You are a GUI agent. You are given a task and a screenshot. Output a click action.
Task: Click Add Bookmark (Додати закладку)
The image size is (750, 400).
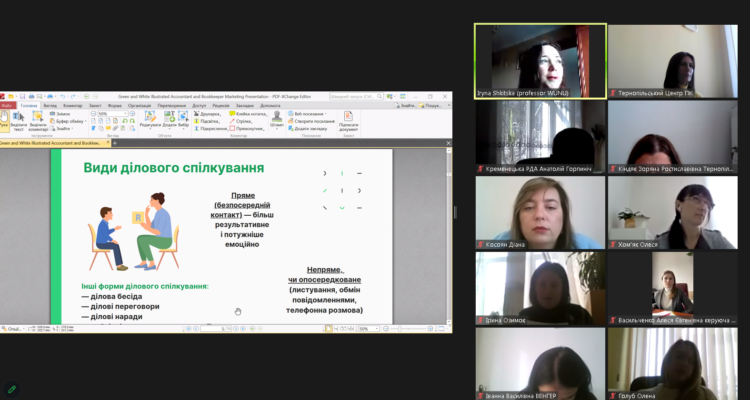click(x=308, y=129)
